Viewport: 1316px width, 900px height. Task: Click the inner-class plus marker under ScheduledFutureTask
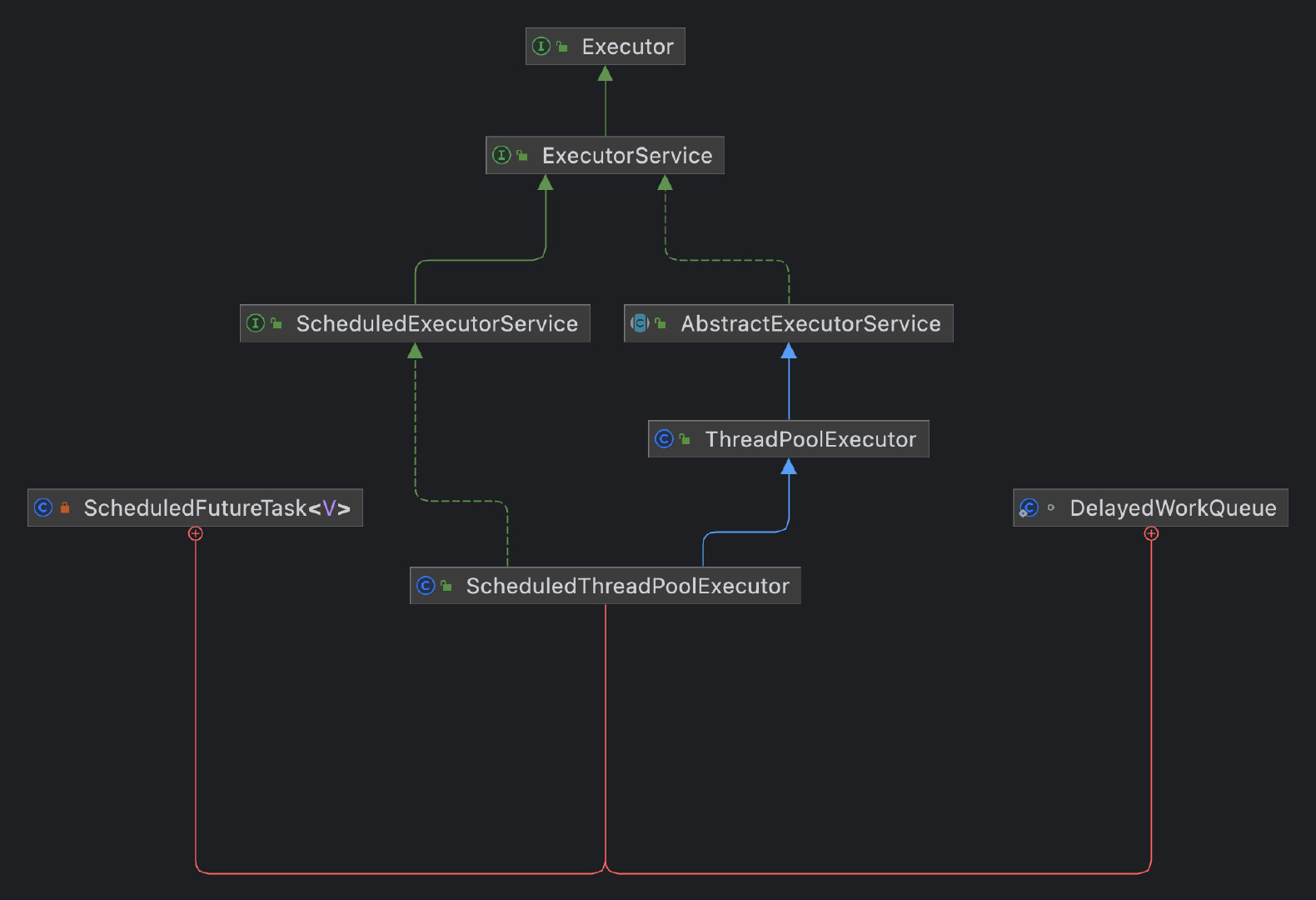click(x=196, y=533)
